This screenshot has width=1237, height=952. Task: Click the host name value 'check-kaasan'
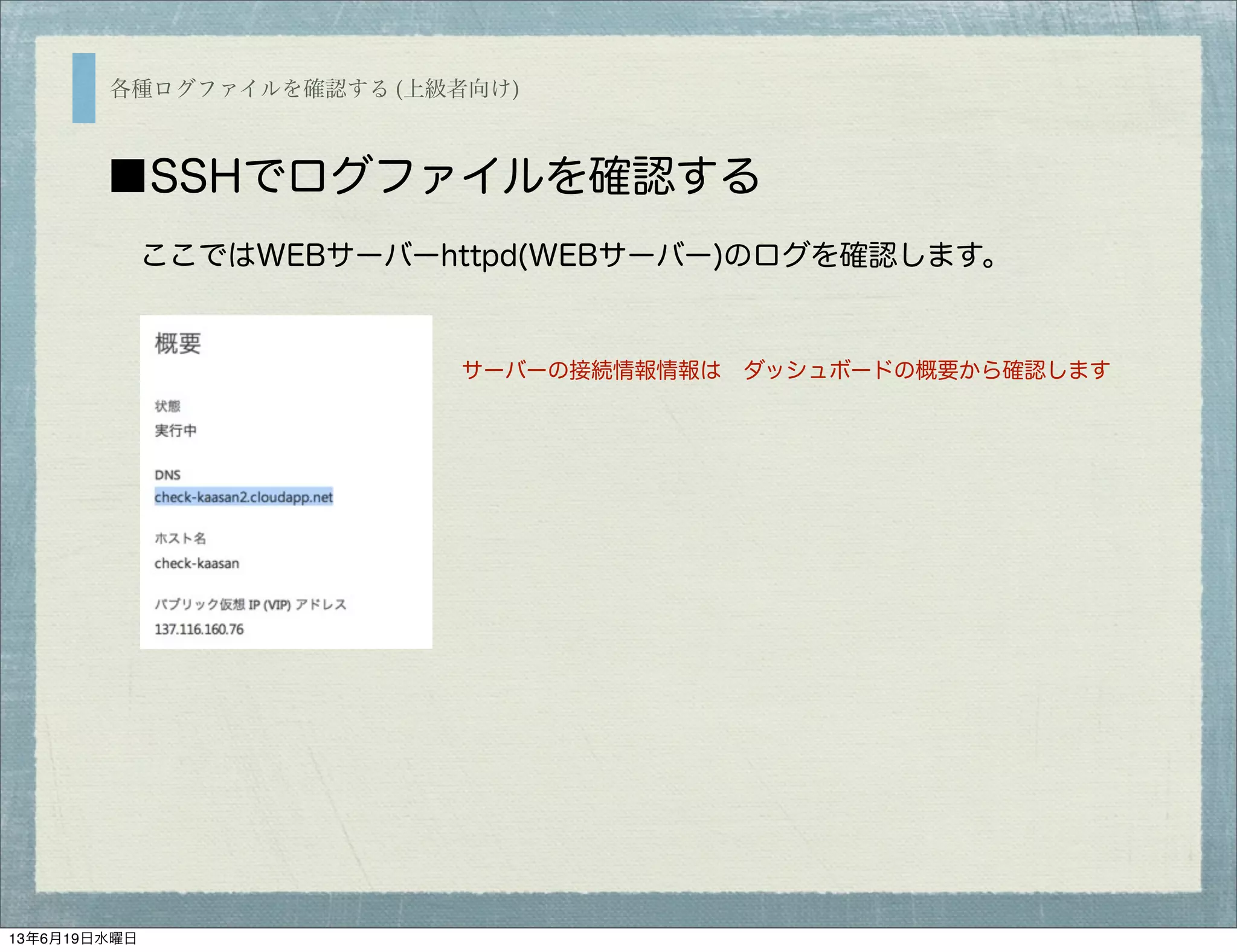[197, 563]
